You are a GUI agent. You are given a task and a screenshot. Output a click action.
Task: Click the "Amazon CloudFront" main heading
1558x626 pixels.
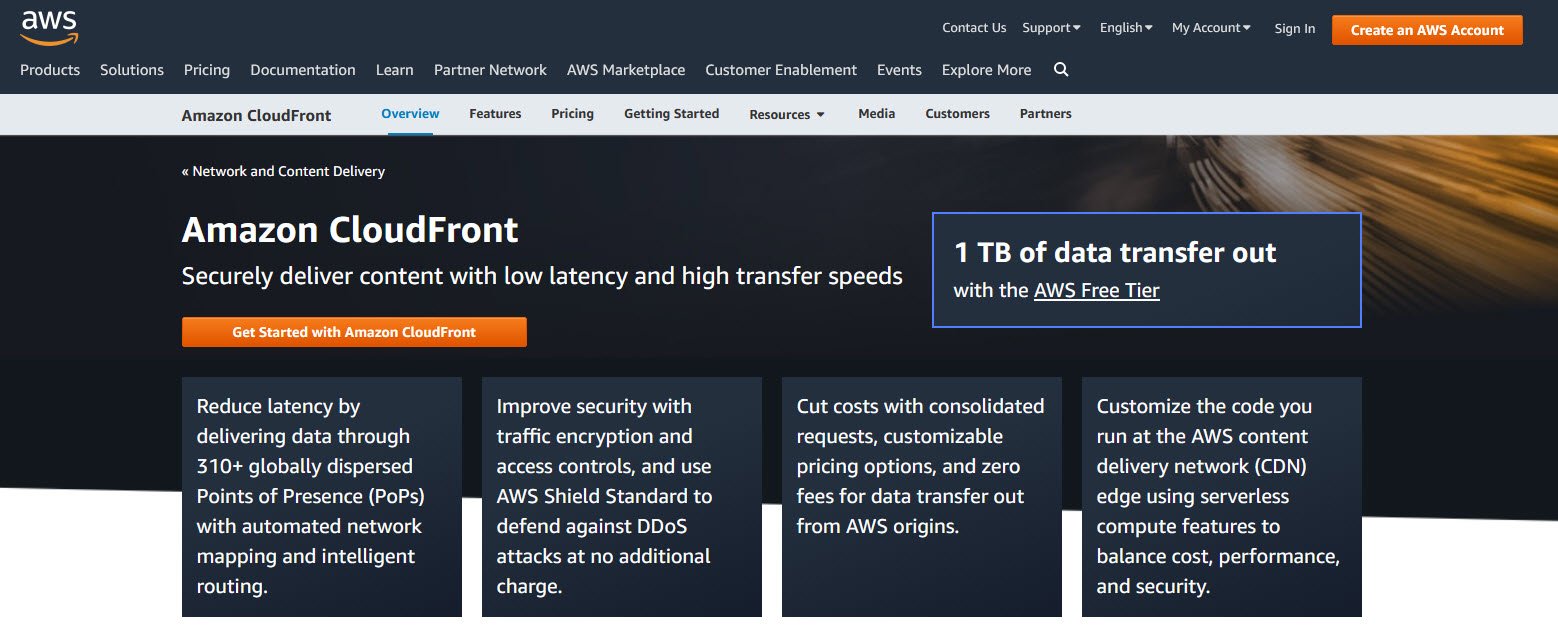tap(350, 230)
